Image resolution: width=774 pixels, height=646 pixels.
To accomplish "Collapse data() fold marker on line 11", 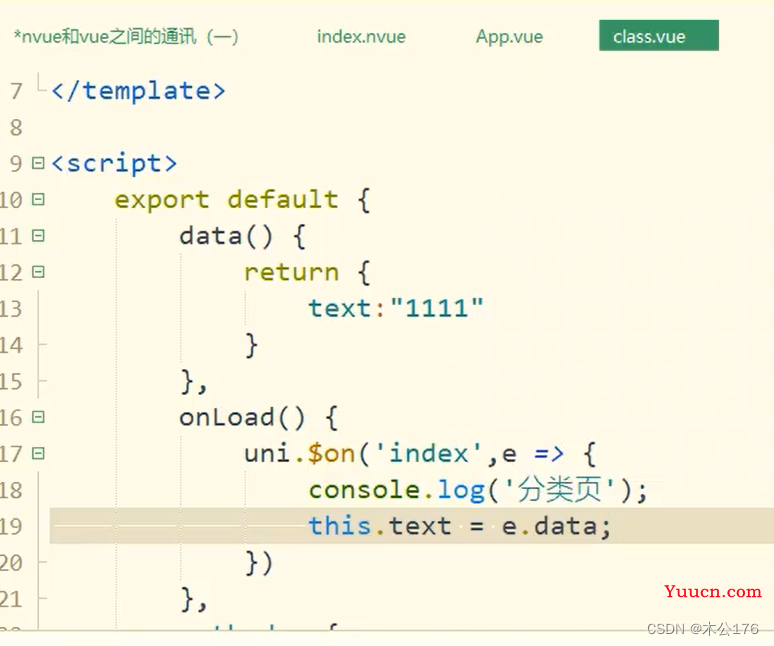I will [38, 235].
